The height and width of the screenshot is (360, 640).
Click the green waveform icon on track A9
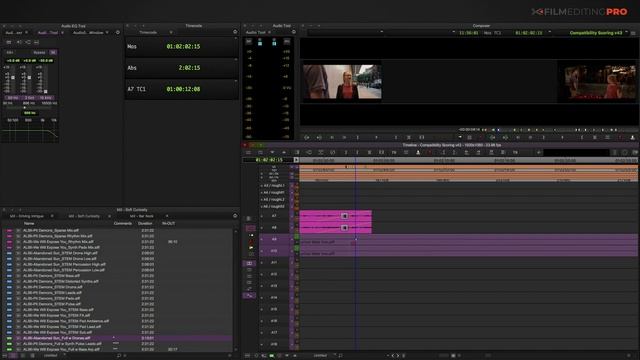[297, 237]
